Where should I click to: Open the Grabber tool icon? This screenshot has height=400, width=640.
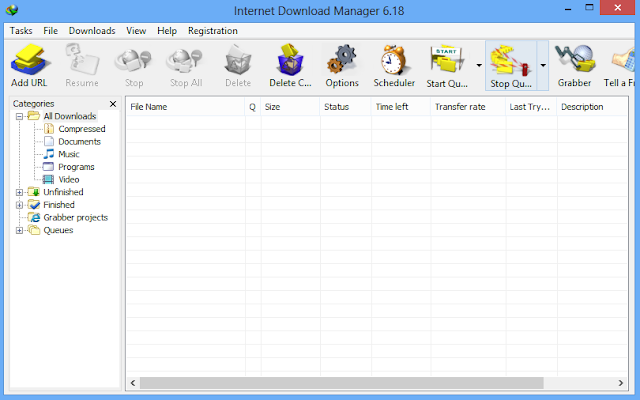click(x=575, y=60)
